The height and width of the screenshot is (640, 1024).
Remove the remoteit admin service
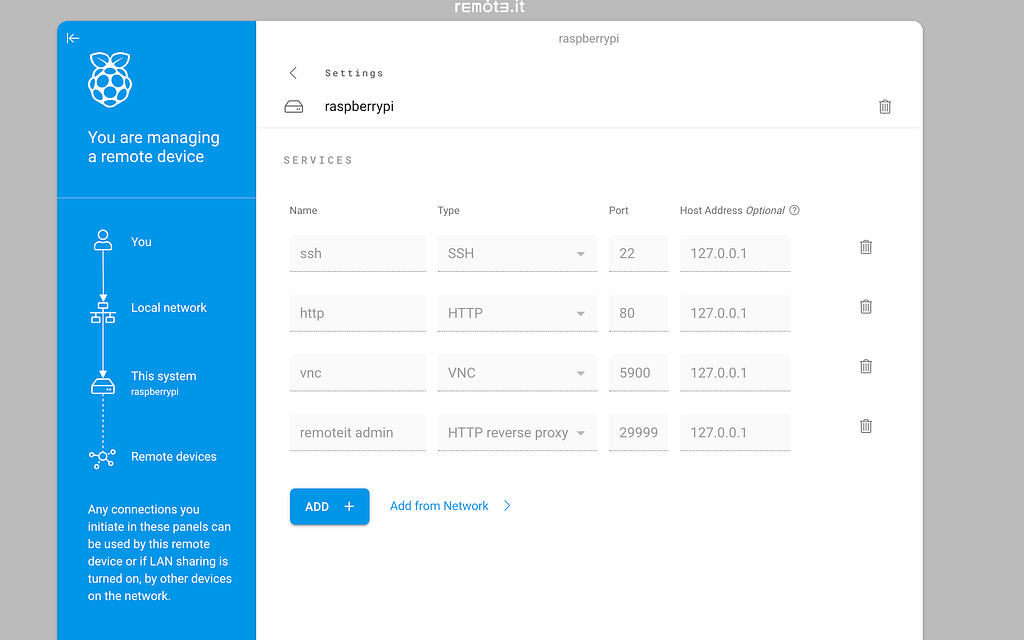(866, 426)
